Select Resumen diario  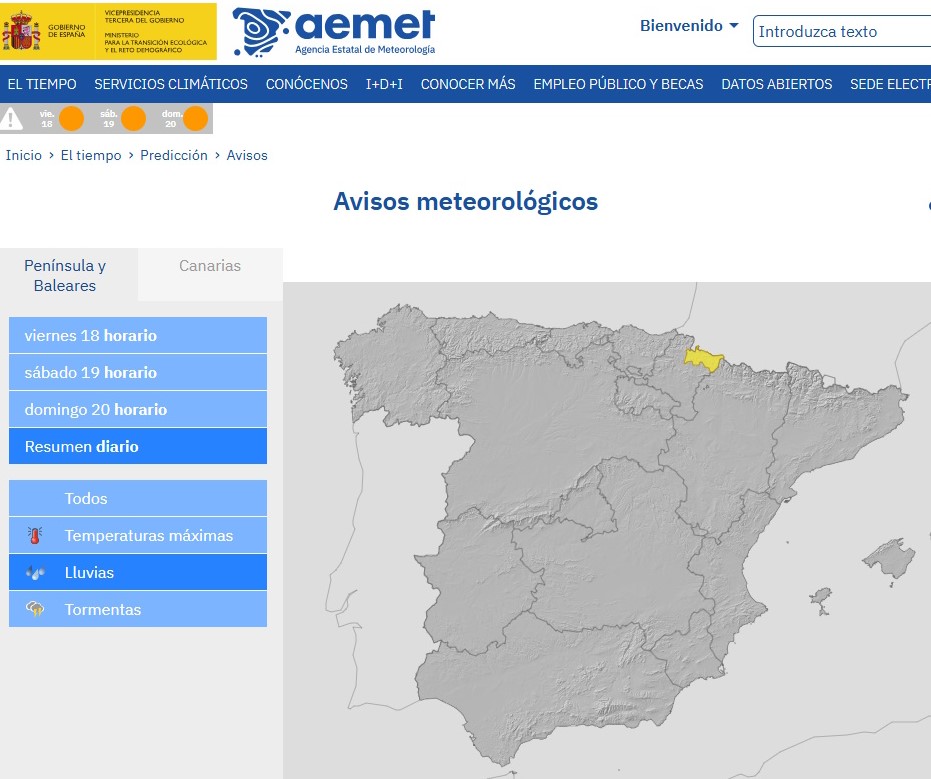click(x=138, y=446)
